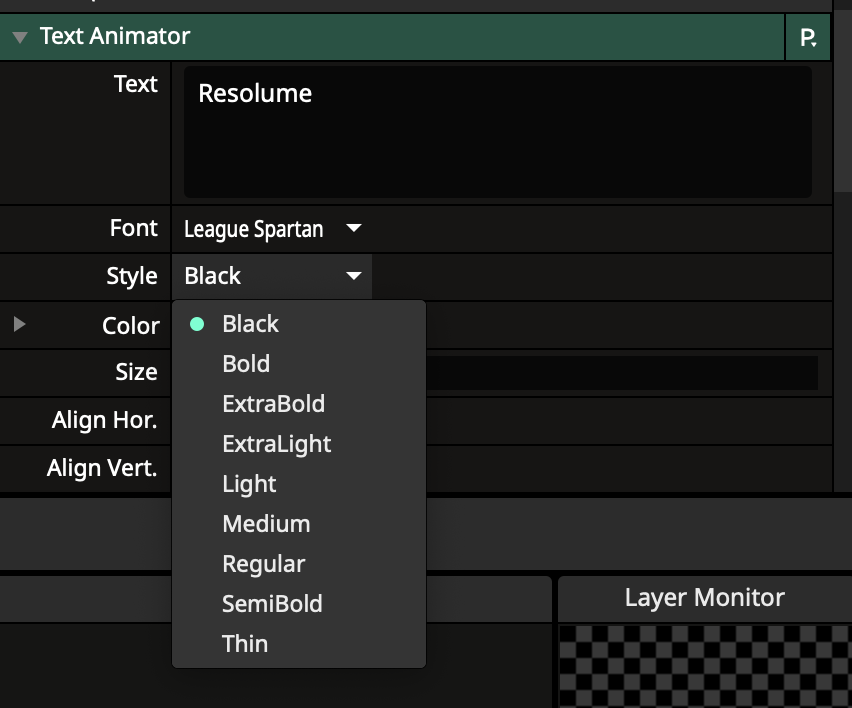The image size is (852, 708).
Task: Expand the Color parameter triangle
Action: coord(19,325)
